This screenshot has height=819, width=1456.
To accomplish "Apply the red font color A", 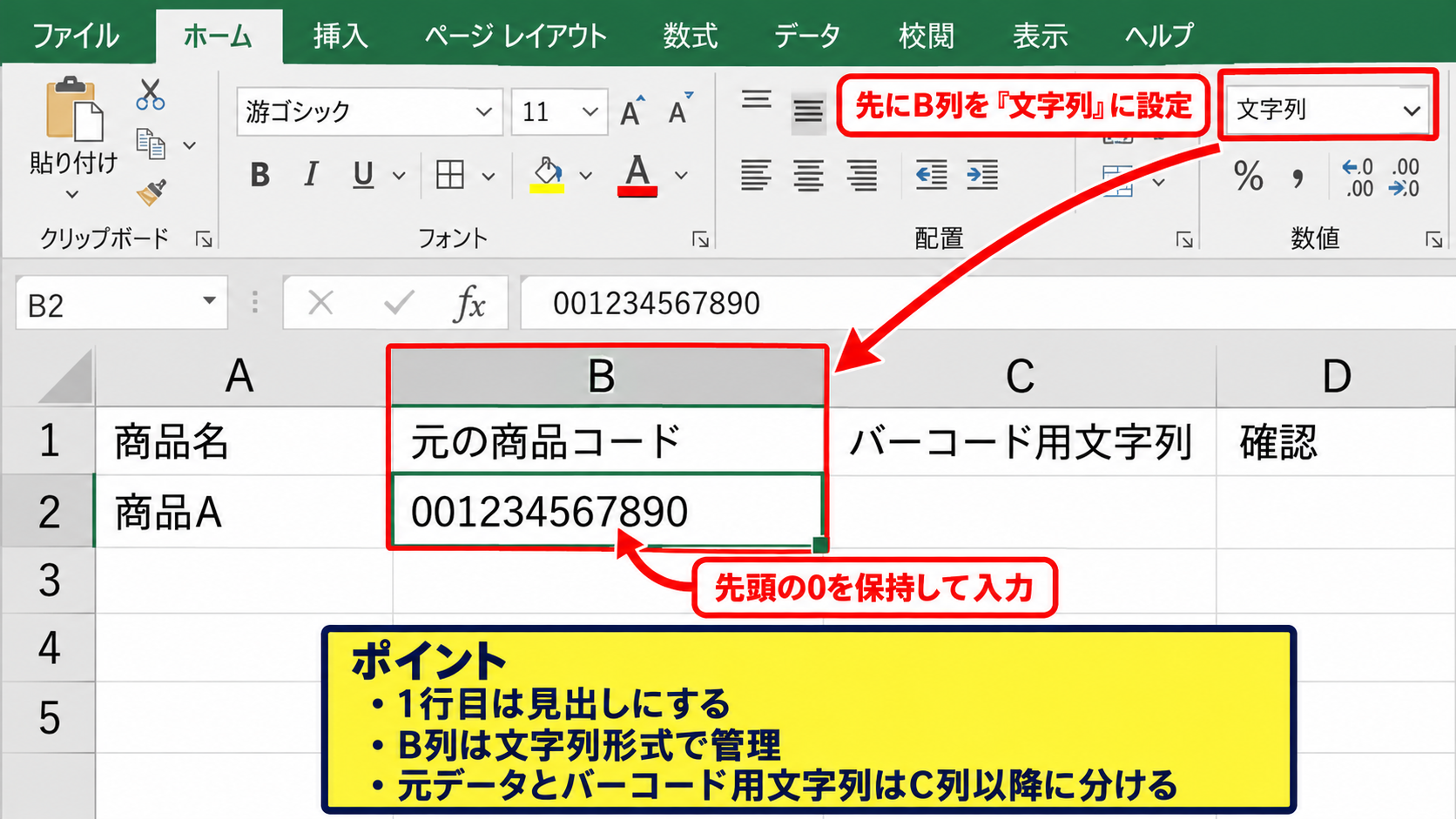I will 637,175.
